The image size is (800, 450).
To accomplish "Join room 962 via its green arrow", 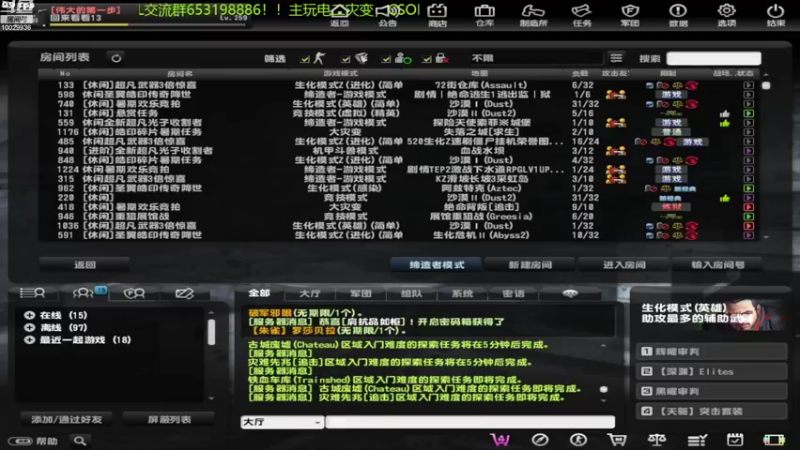I will [x=748, y=188].
